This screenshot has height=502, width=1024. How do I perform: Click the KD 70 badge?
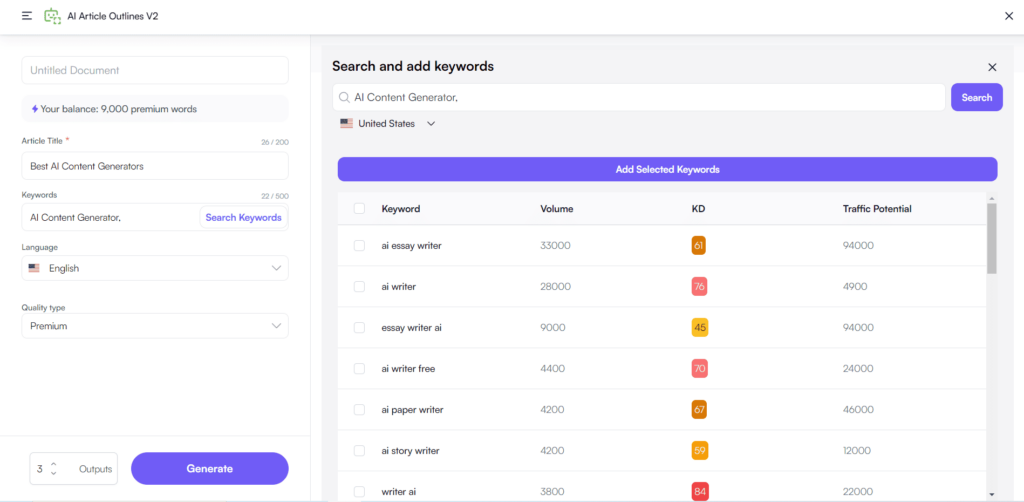coord(699,369)
